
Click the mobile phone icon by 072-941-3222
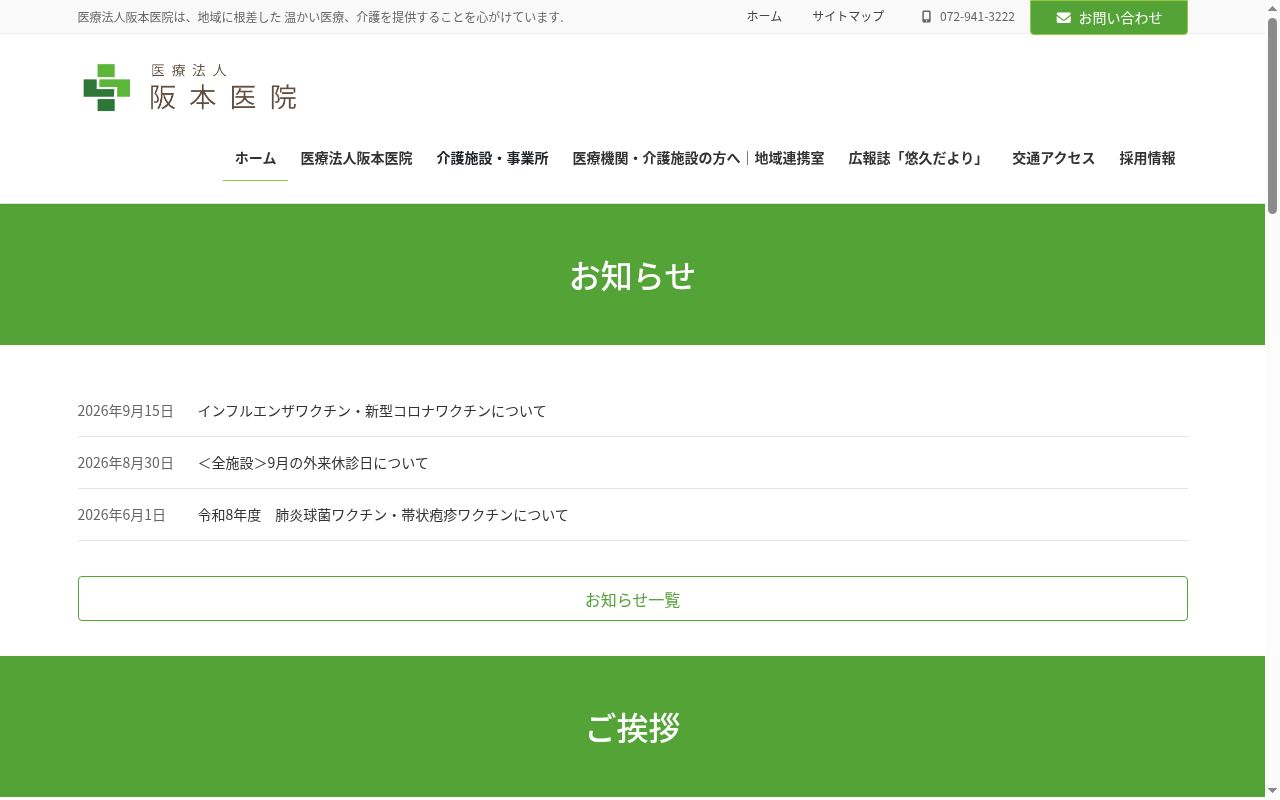(926, 17)
